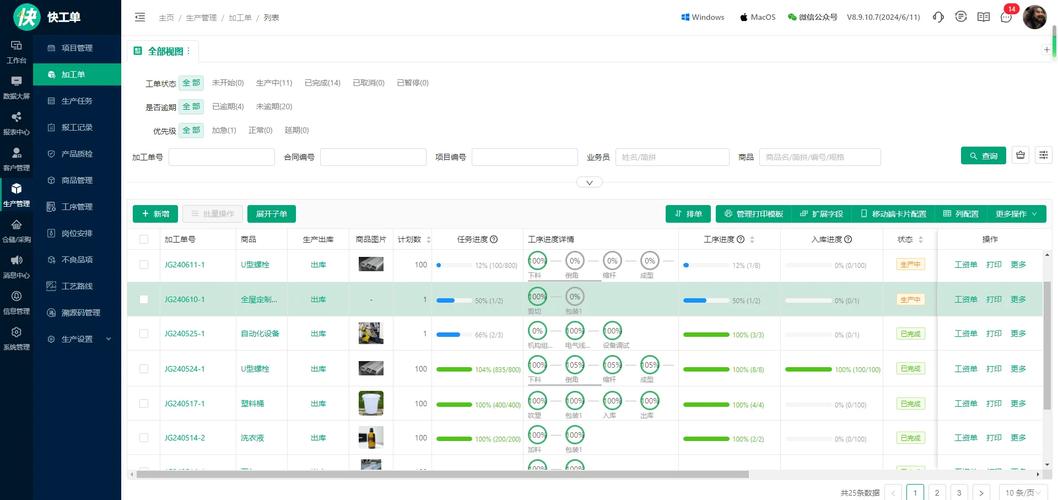Open 更多 menu for JG240517-1
Viewport: 1058px width, 500px height.
click(x=1018, y=403)
